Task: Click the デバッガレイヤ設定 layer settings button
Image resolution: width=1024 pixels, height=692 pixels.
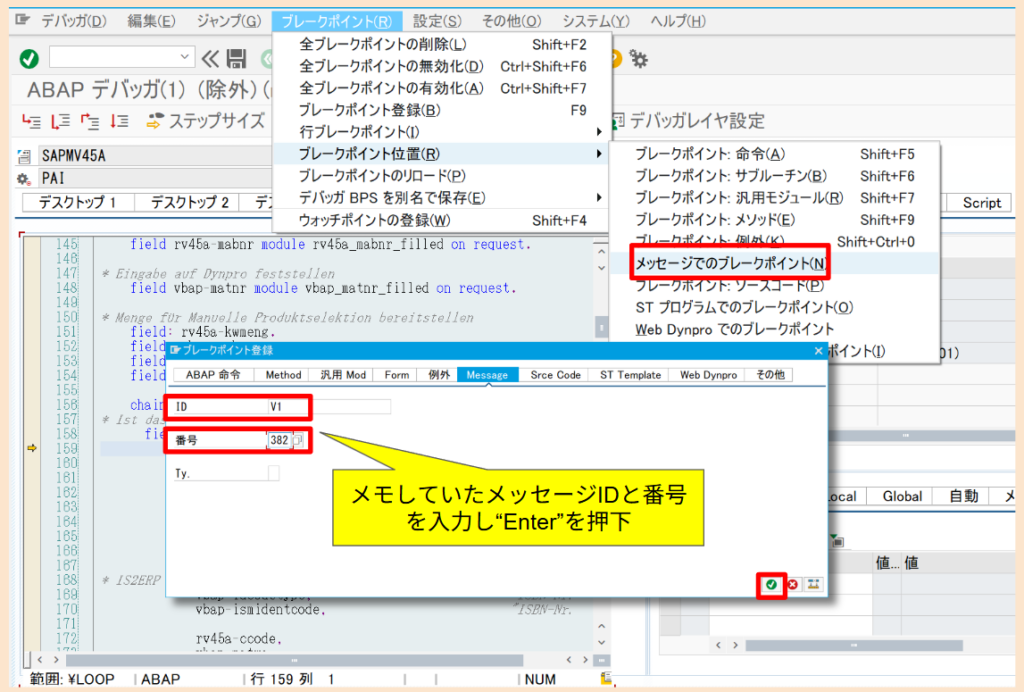Action: pos(688,121)
